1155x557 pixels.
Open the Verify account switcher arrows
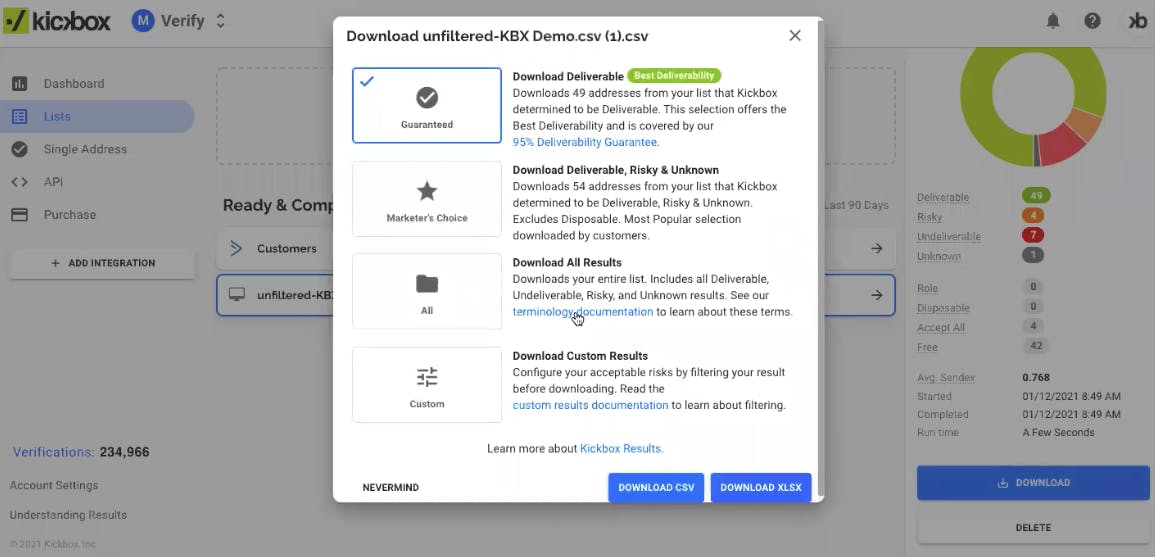220,21
